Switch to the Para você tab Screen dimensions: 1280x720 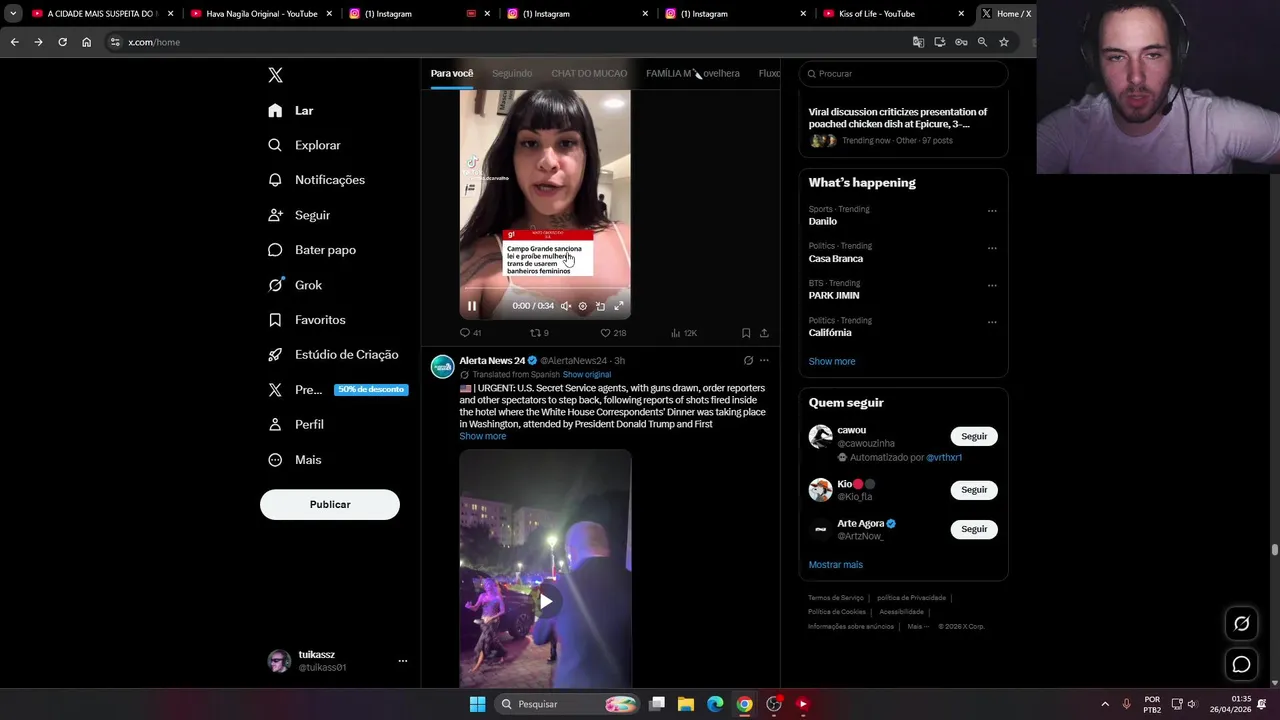tap(452, 73)
